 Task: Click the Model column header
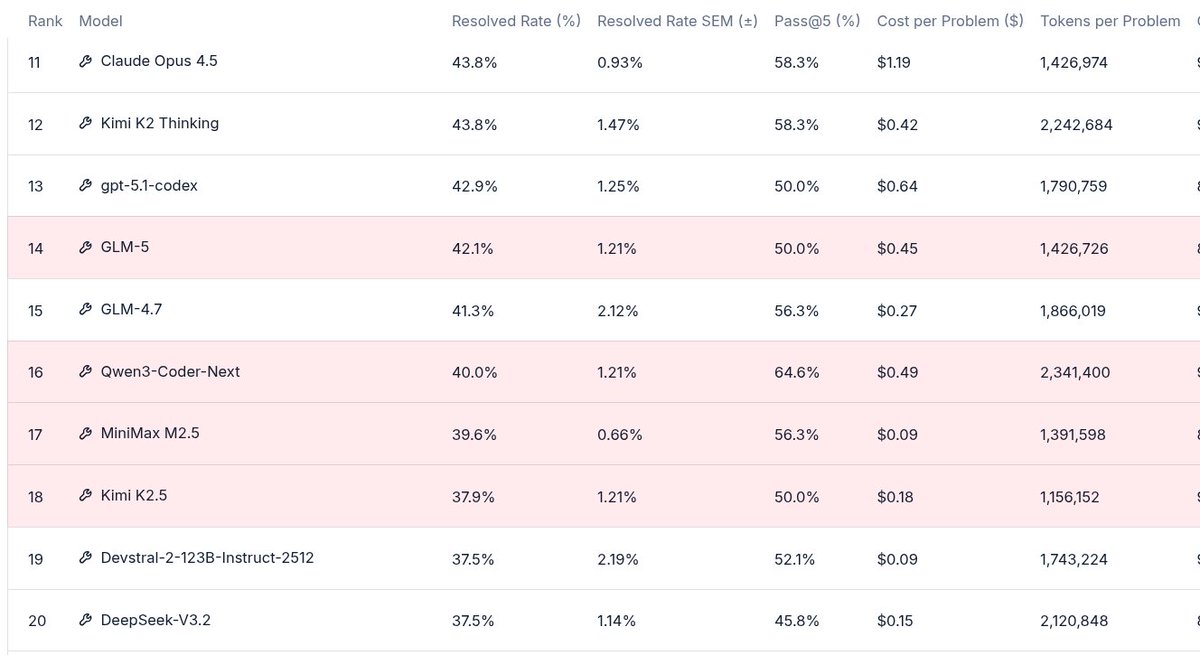(x=100, y=21)
